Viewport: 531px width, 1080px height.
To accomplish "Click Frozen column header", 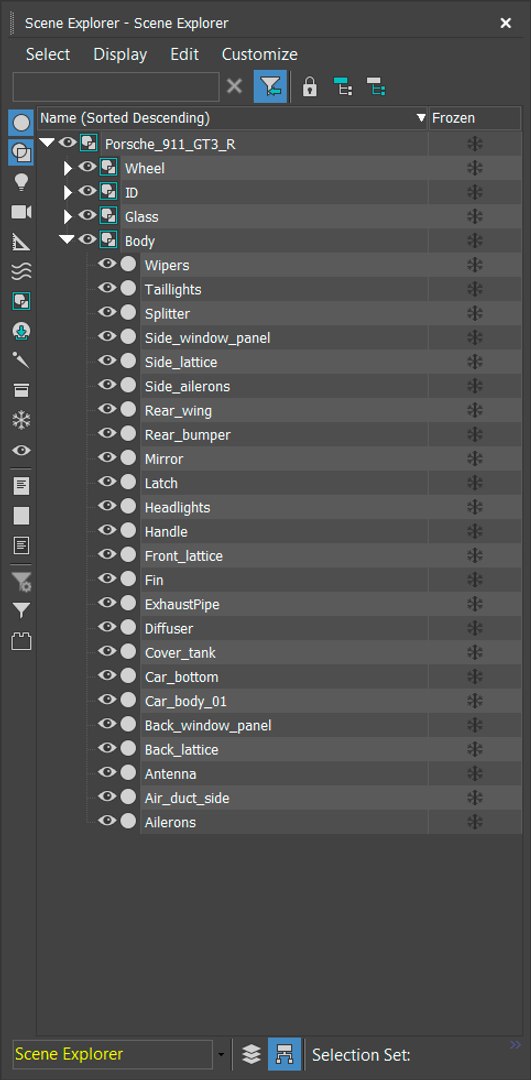I will 475,118.
